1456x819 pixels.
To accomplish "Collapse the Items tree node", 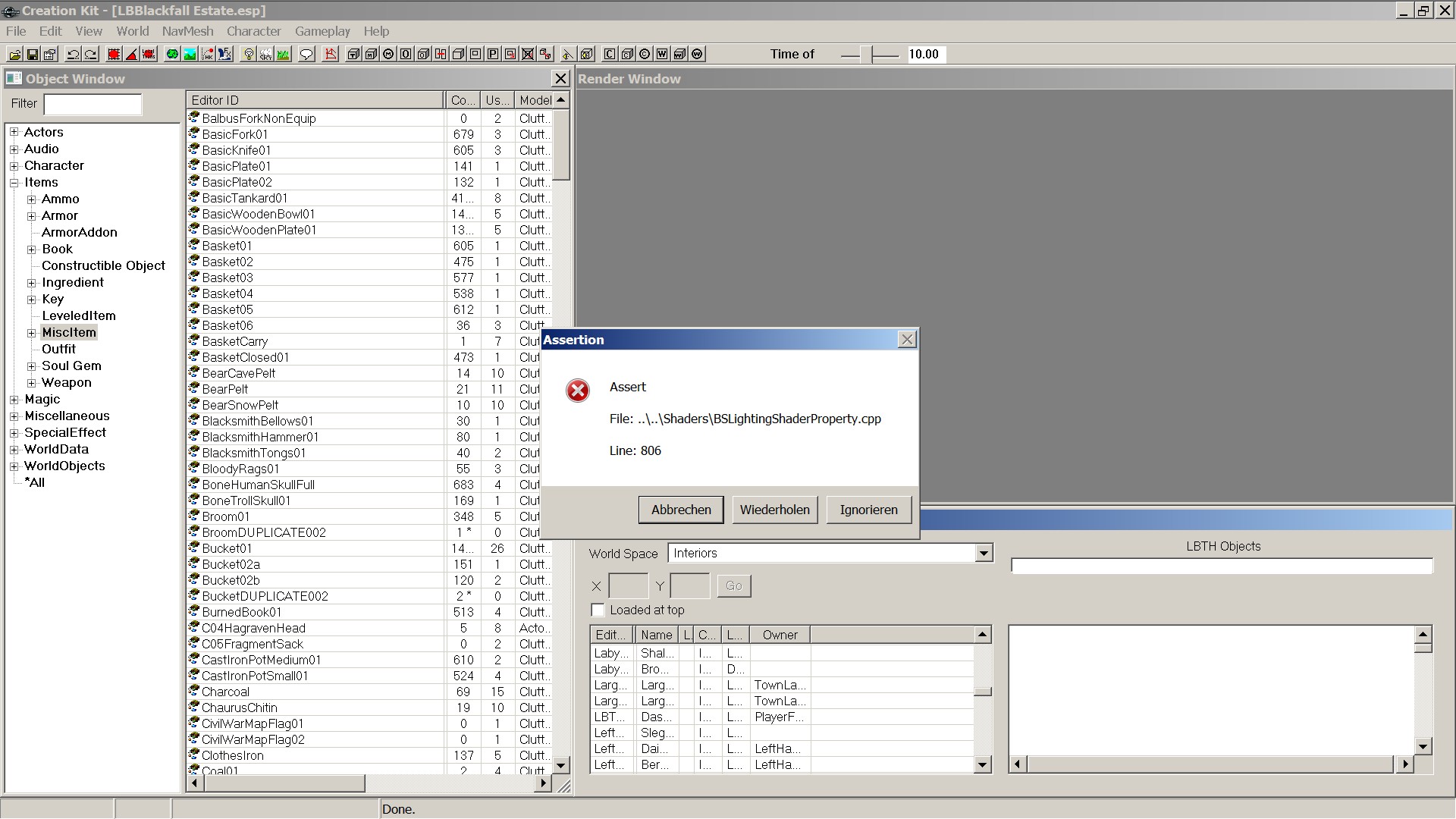I will click(x=14, y=183).
